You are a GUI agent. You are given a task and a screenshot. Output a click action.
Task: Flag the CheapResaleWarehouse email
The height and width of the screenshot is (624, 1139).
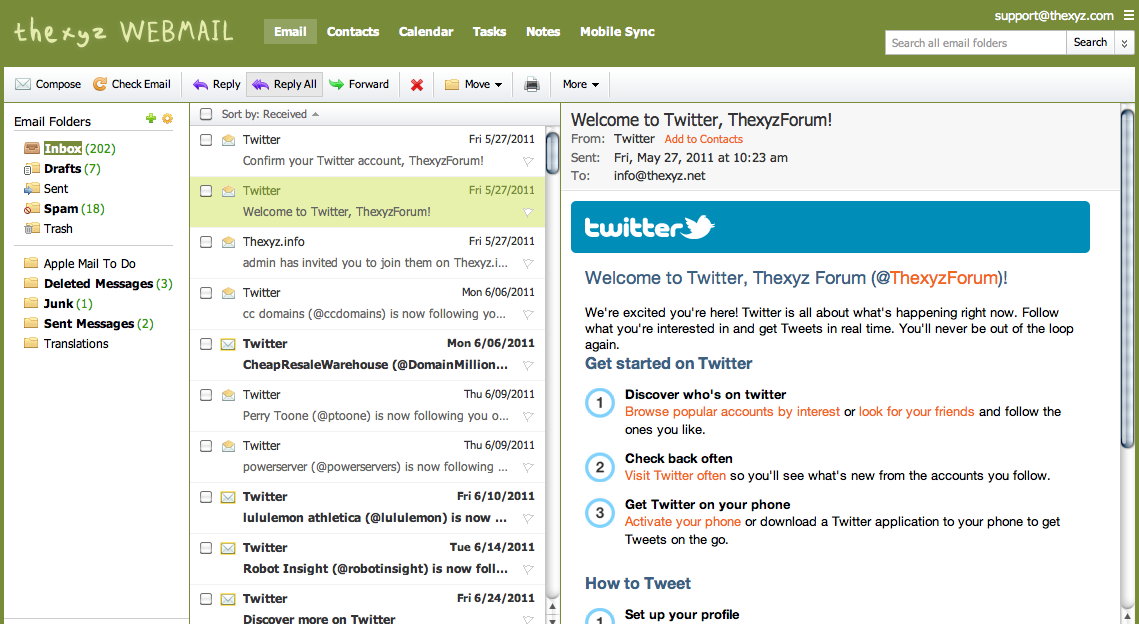[x=528, y=365]
